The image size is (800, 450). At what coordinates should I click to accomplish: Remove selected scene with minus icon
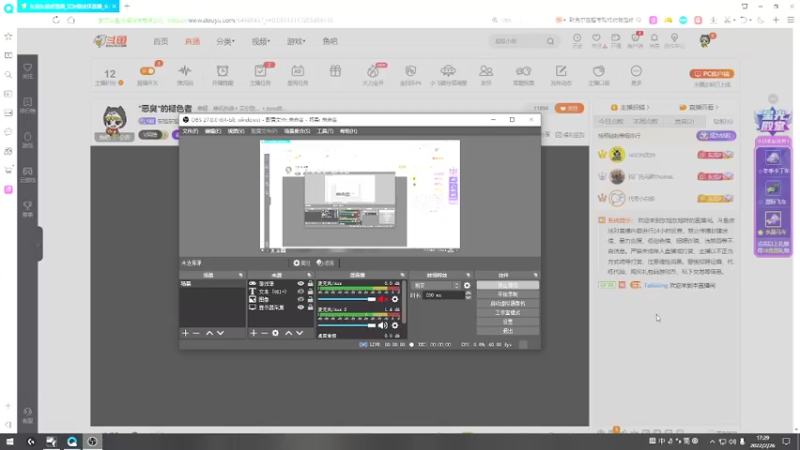tap(196, 333)
